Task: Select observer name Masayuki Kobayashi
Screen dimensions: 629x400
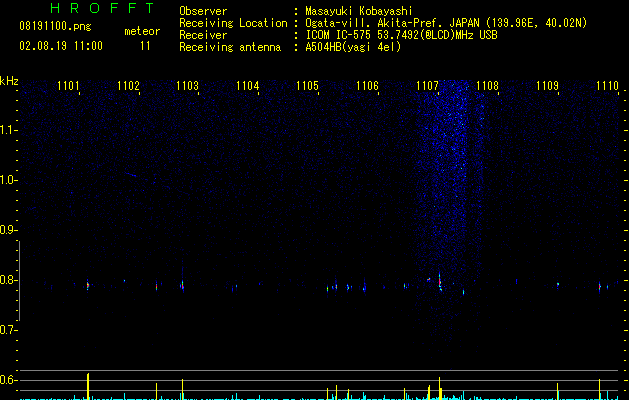Action: pos(359,11)
